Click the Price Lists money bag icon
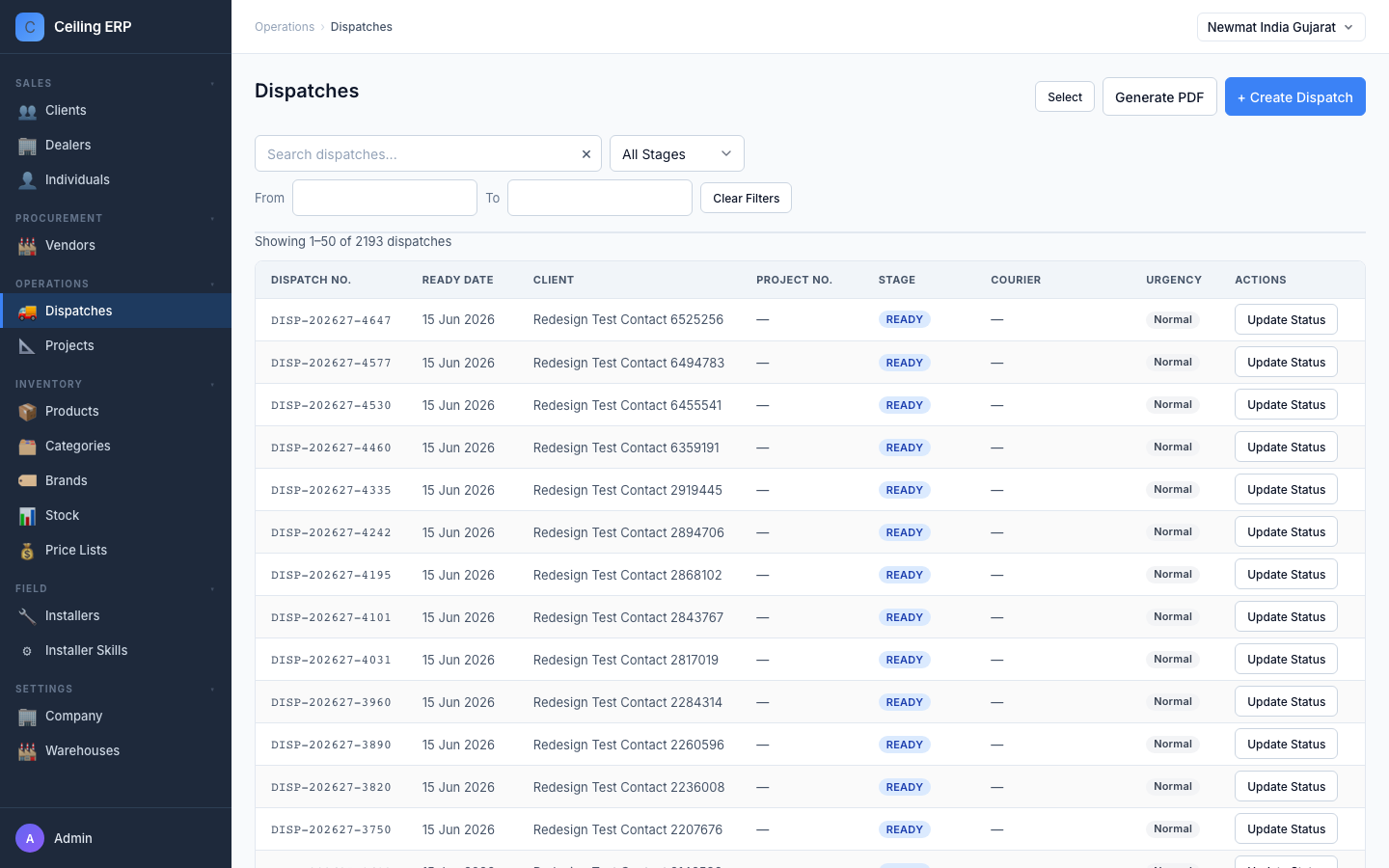The width and height of the screenshot is (1389, 868). pyautogui.click(x=27, y=551)
